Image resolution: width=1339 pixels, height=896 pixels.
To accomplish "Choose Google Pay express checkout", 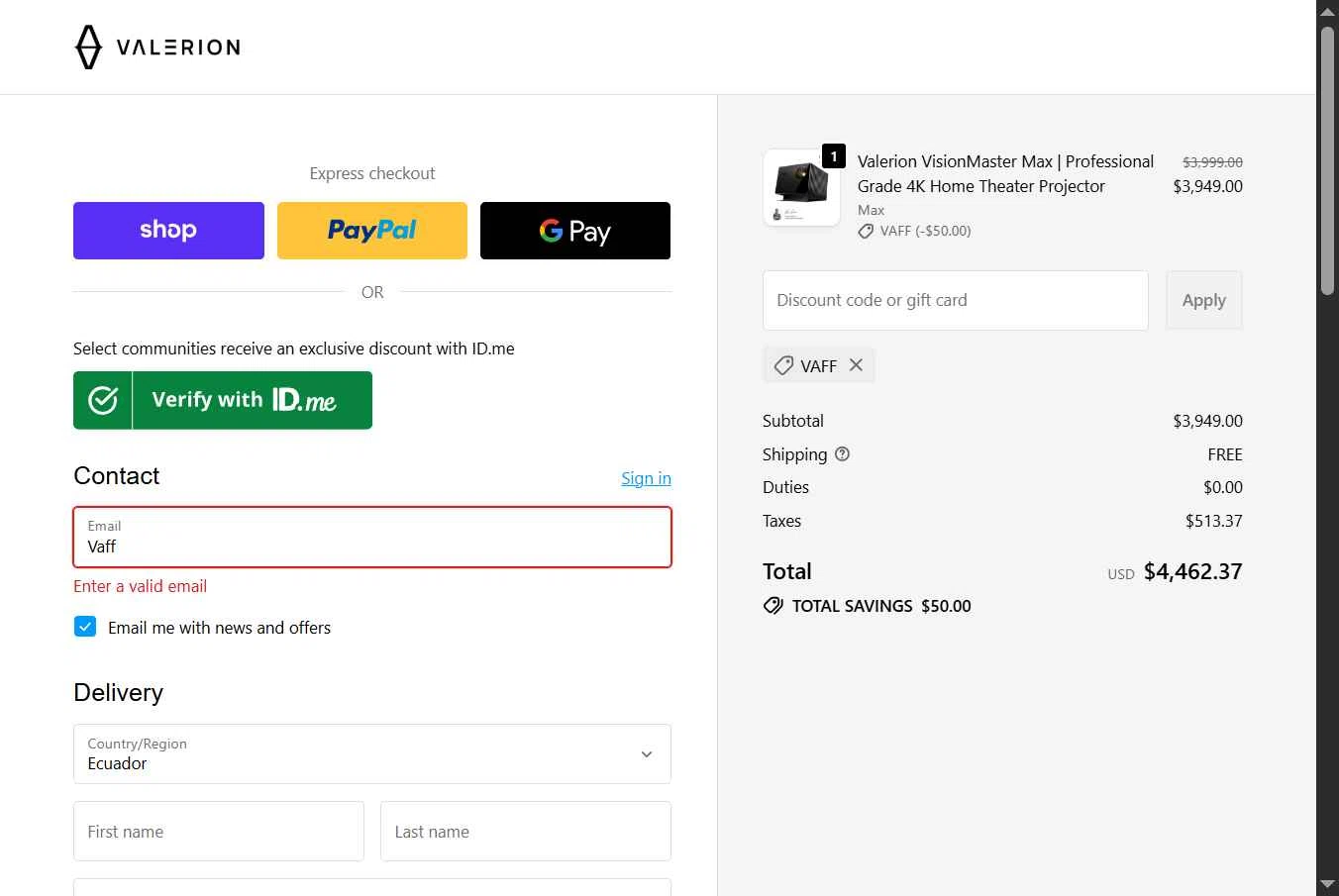I will tap(575, 231).
